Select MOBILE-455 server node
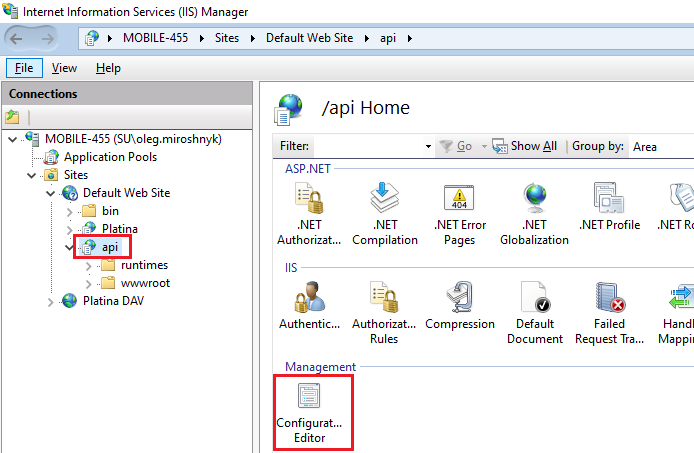 (x=133, y=139)
